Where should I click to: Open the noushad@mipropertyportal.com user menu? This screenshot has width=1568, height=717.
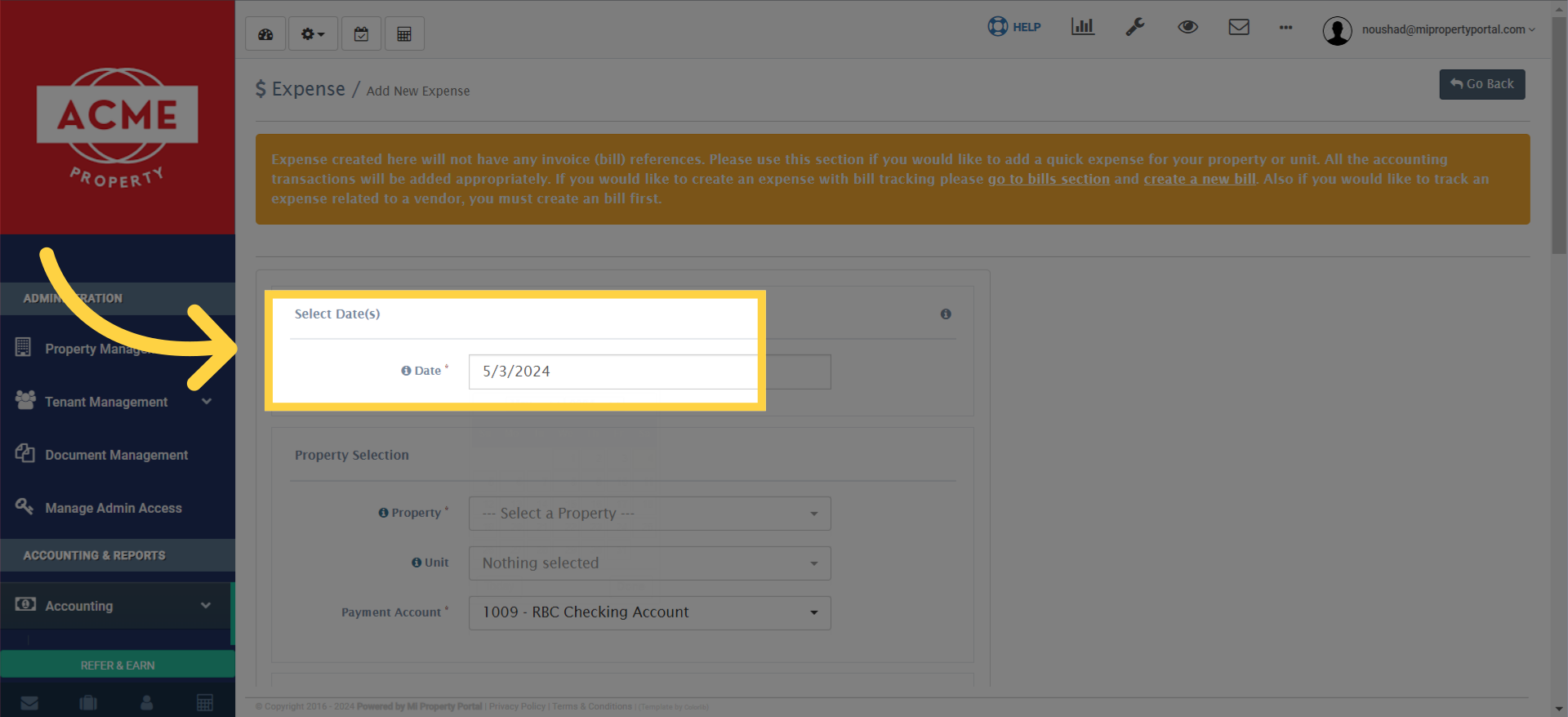pos(1448,29)
